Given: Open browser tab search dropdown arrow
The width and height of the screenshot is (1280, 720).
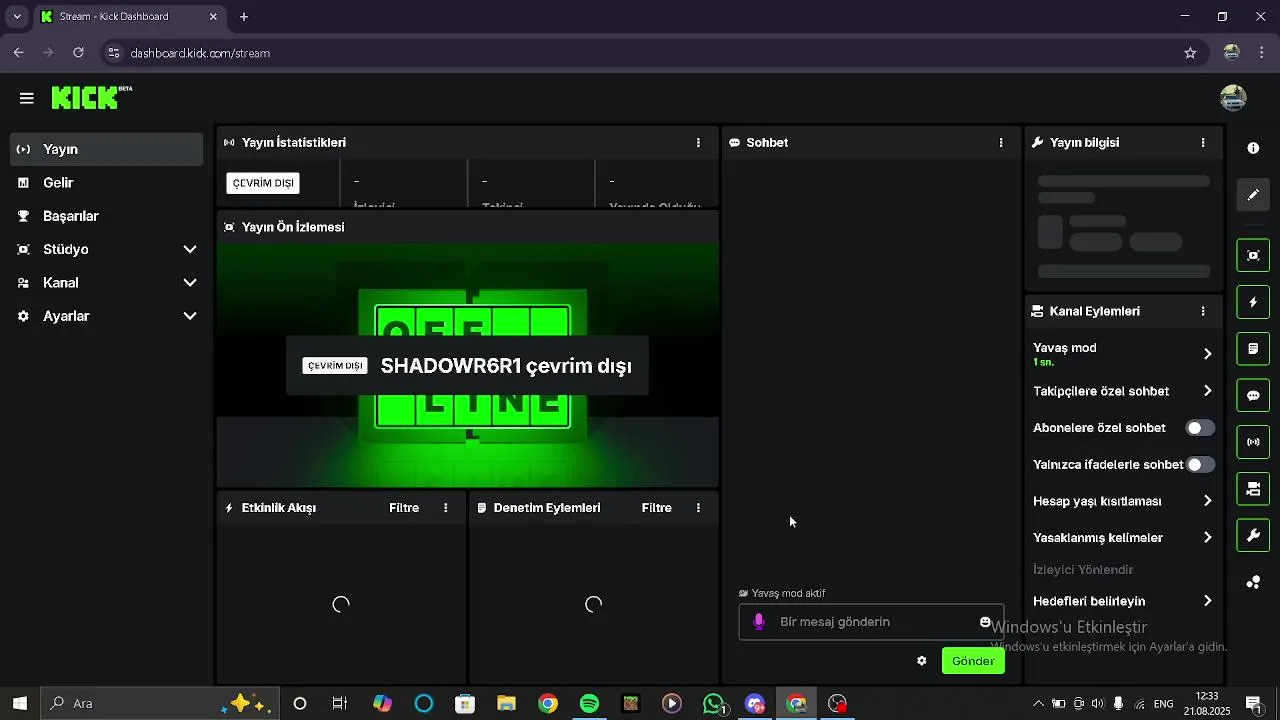Looking at the screenshot, I should (17, 17).
